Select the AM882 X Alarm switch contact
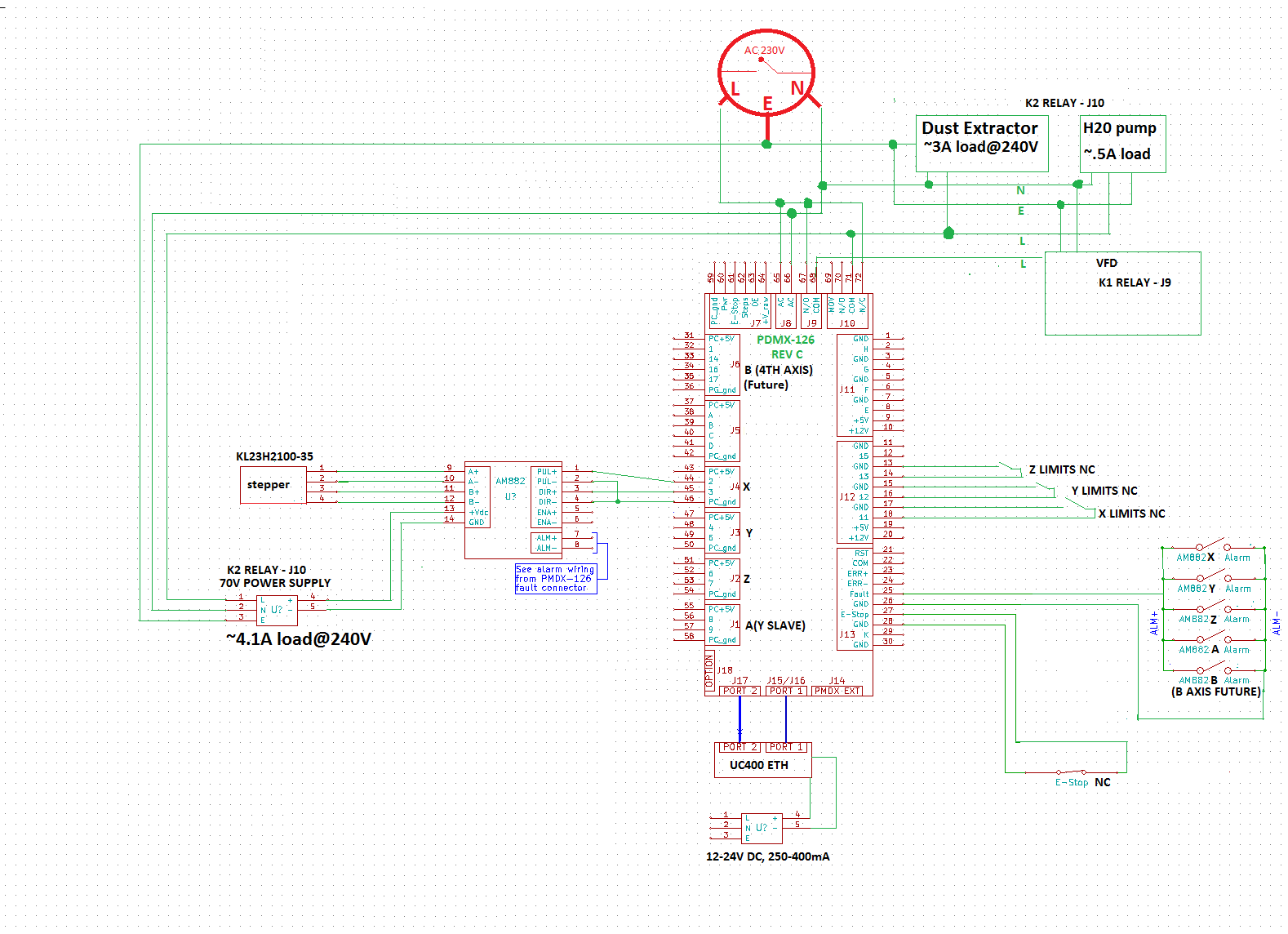The image size is (1288, 934). click(1213, 545)
